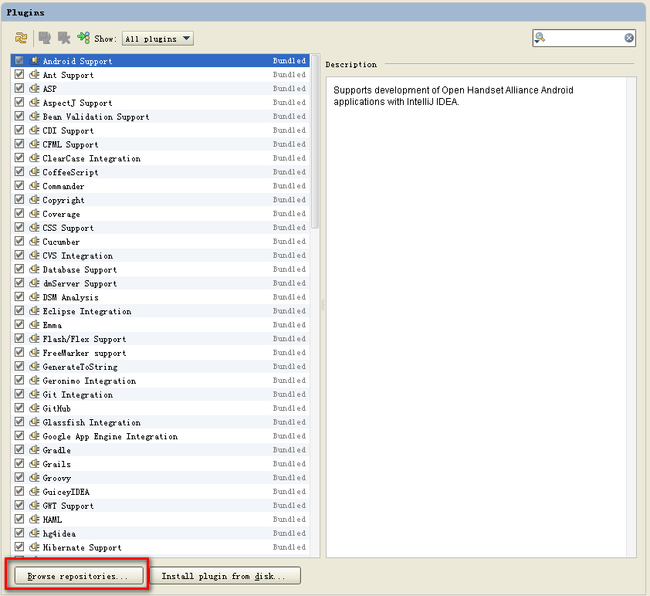Click the Coverage plugin icon
Screen dimensions: 650x596
click(34, 213)
